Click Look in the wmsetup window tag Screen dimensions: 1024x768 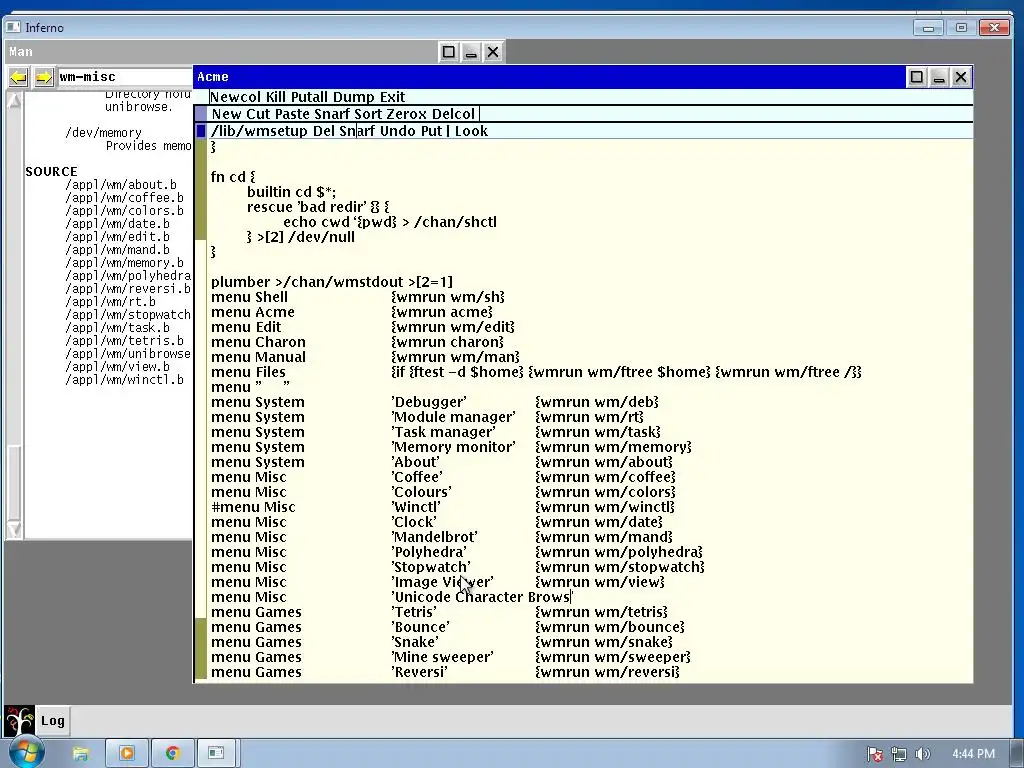(x=471, y=131)
